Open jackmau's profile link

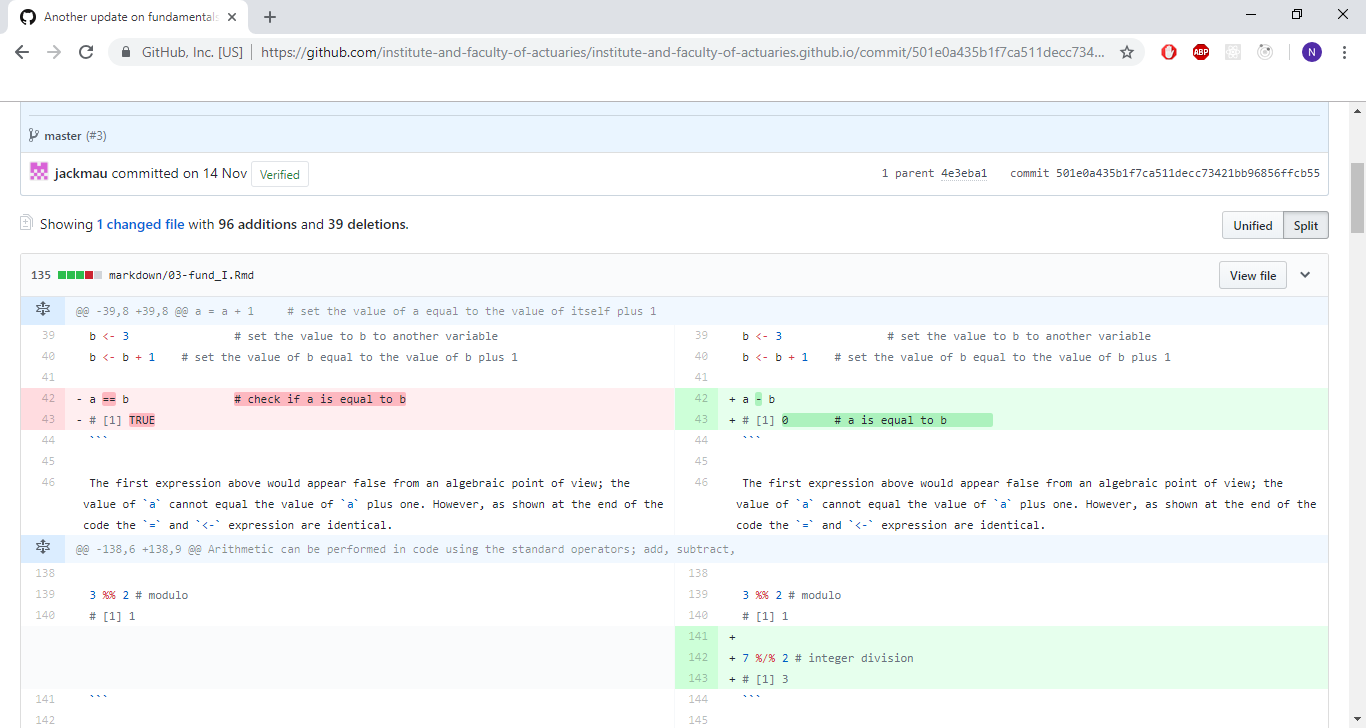point(81,173)
